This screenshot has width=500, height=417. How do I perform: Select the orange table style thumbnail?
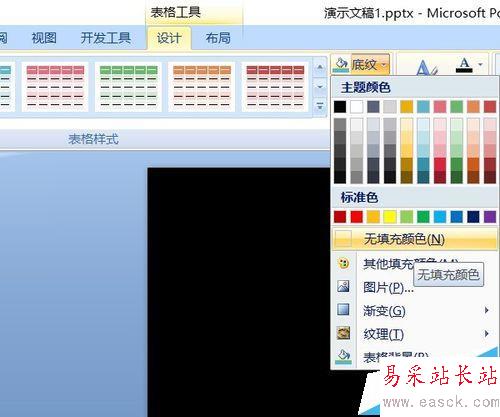click(x=202, y=87)
